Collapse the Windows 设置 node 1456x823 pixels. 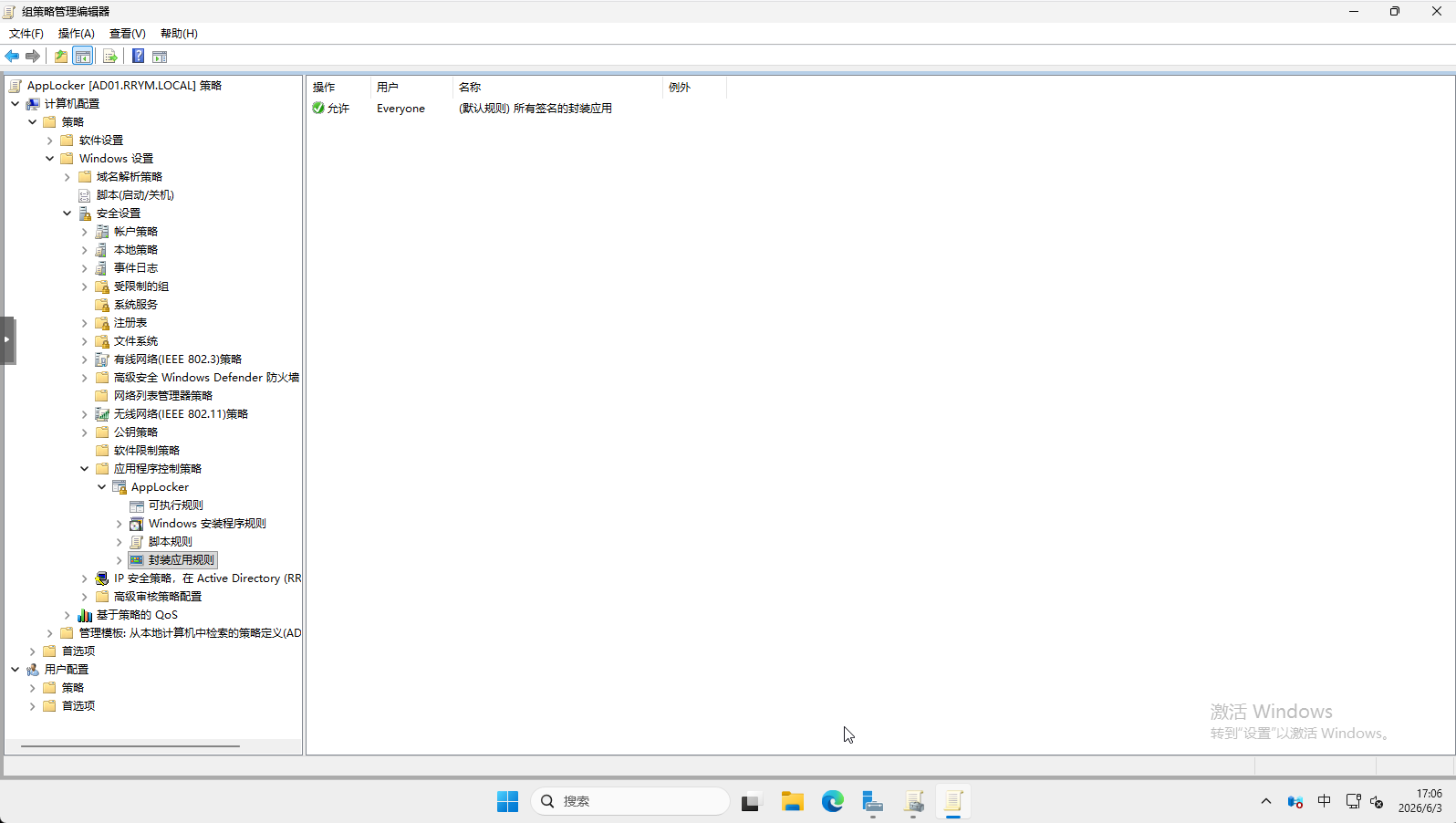[50, 159]
